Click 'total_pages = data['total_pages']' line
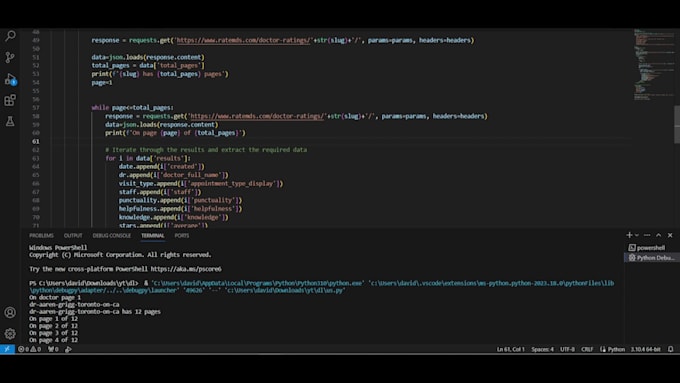 [147, 65]
